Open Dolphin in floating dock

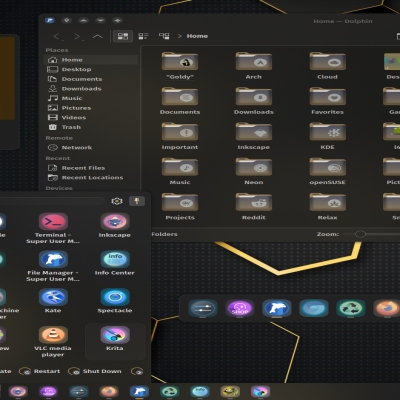pyautogui.click(x=277, y=308)
